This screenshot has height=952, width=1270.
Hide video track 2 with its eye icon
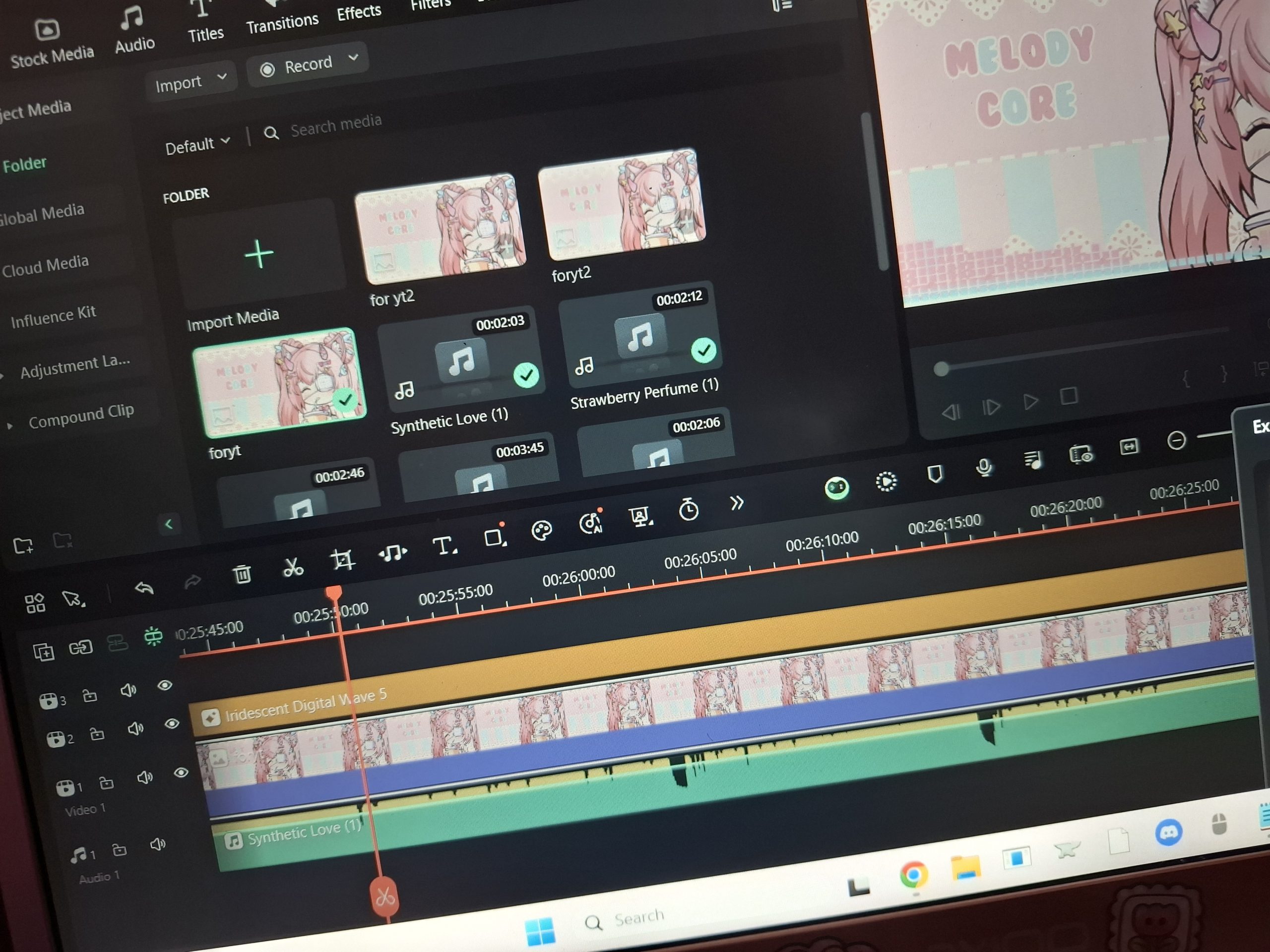coord(171,723)
